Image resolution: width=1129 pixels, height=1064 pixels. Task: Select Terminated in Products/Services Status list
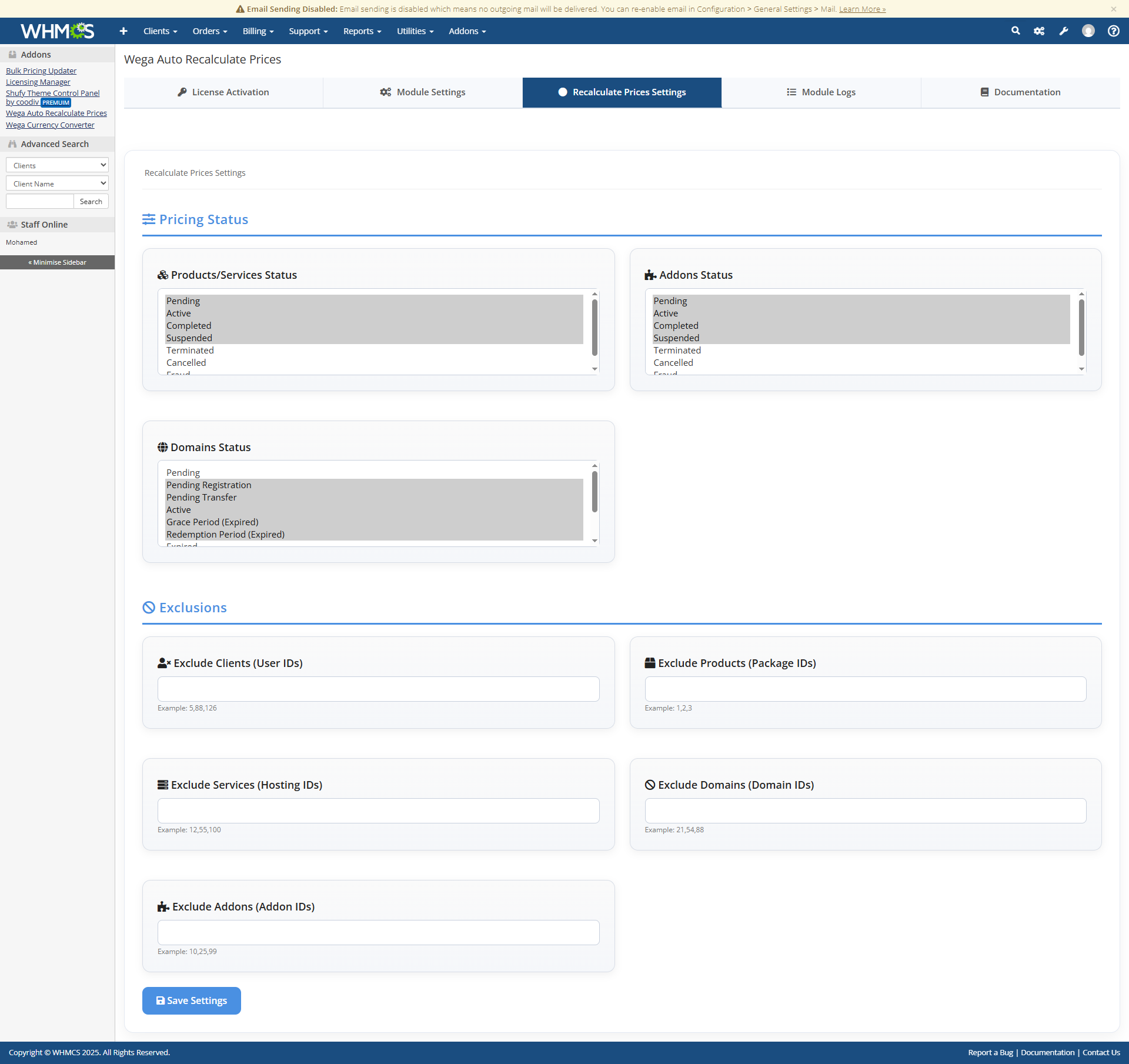point(190,351)
